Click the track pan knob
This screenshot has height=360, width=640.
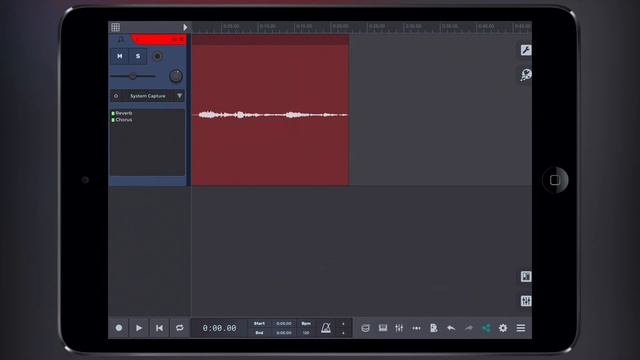[176, 76]
